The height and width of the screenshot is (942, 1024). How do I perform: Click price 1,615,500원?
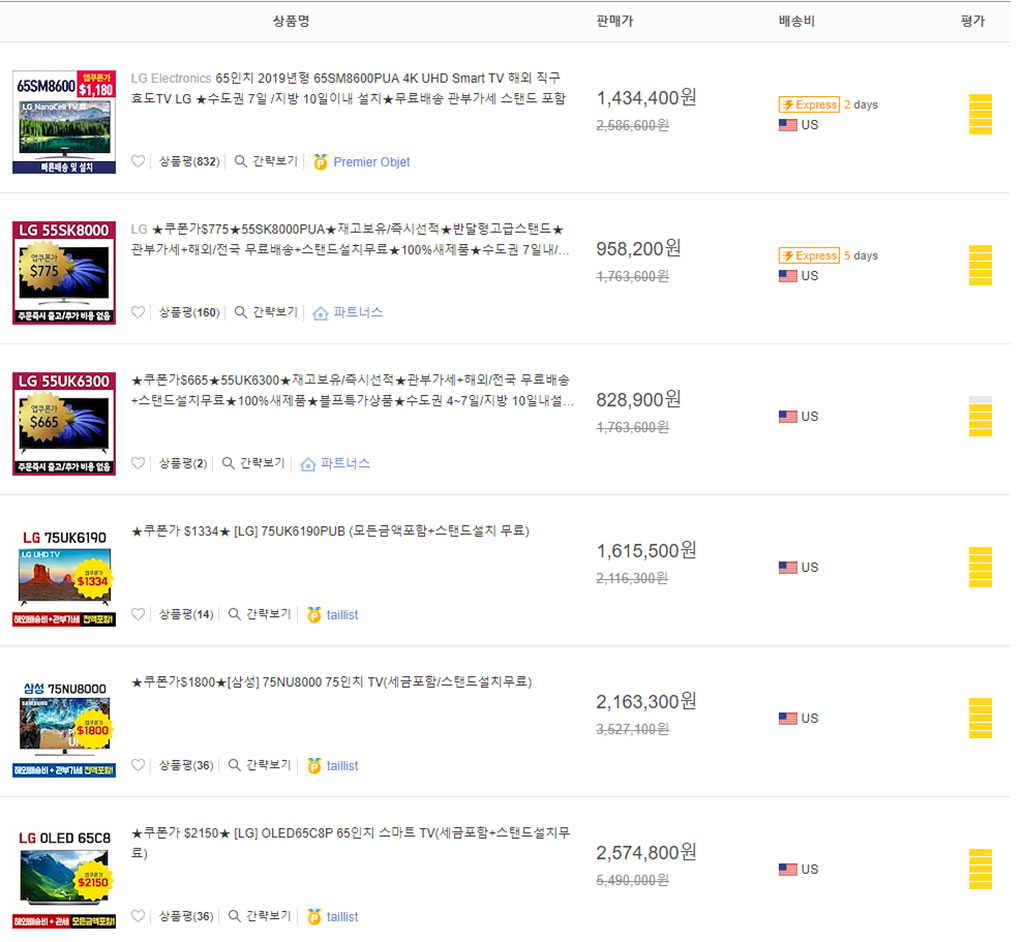pyautogui.click(x=647, y=551)
